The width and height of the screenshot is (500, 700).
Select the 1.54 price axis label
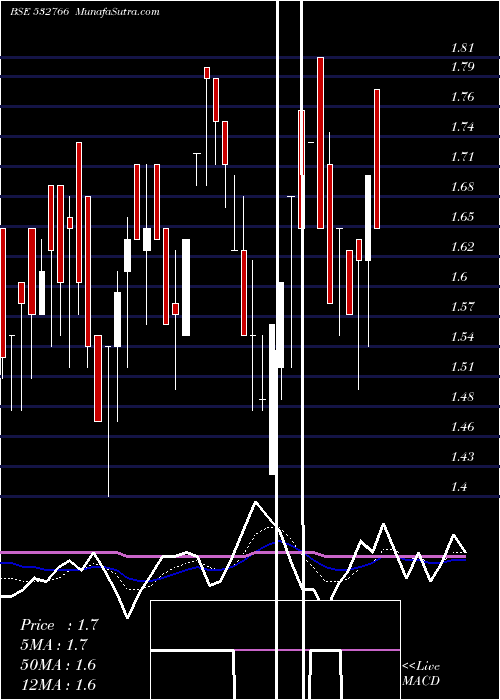coord(462,337)
